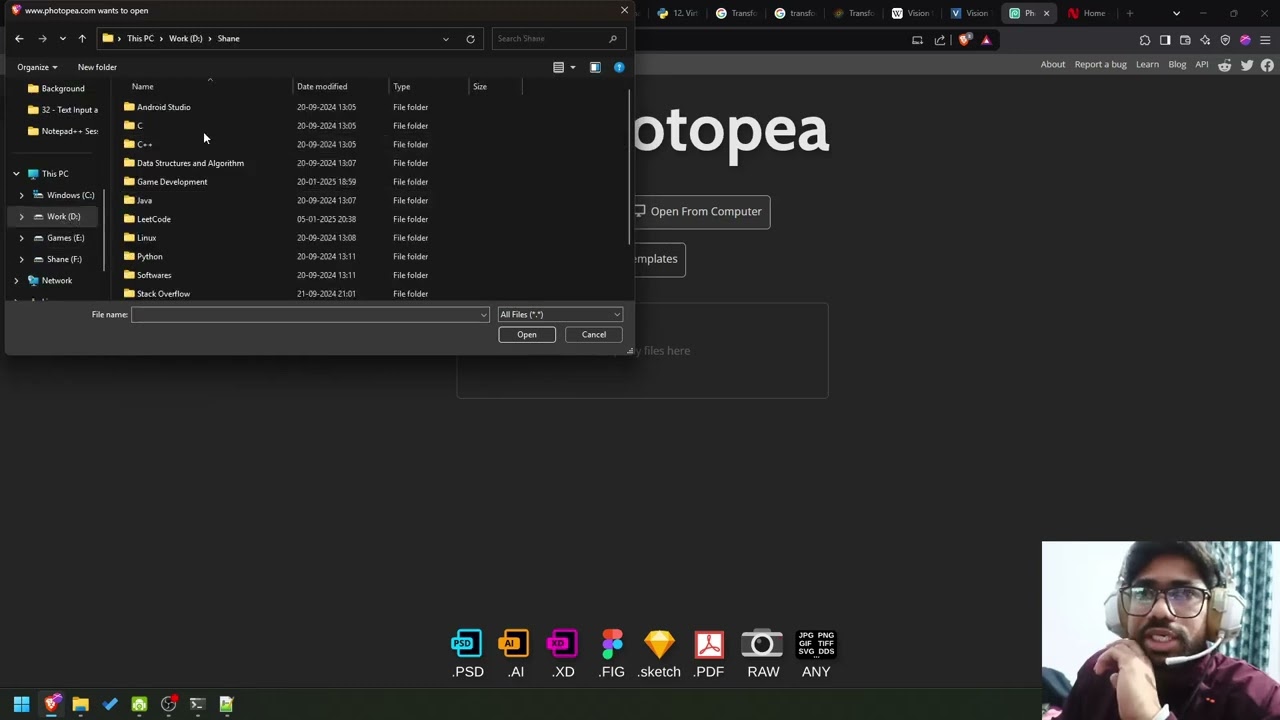Open the Background folder in the sidebar
The image size is (1280, 720).
[x=62, y=89]
